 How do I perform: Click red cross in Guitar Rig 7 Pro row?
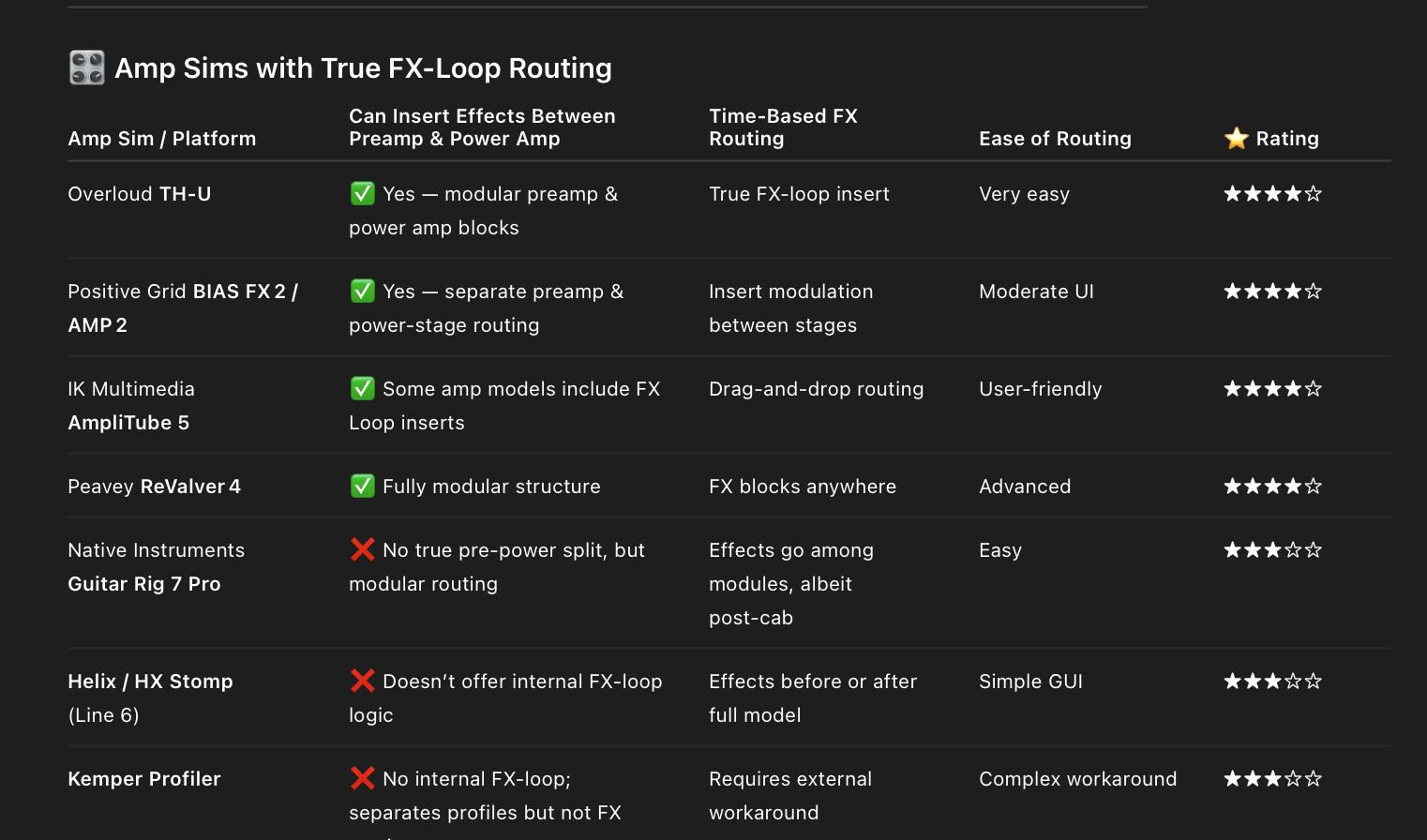(x=363, y=549)
